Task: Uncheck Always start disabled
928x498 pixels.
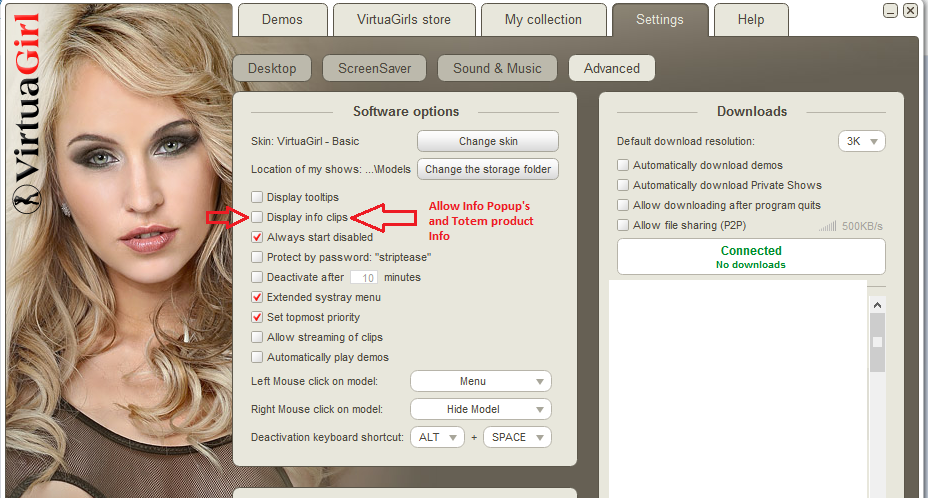Action: pyautogui.click(x=257, y=237)
